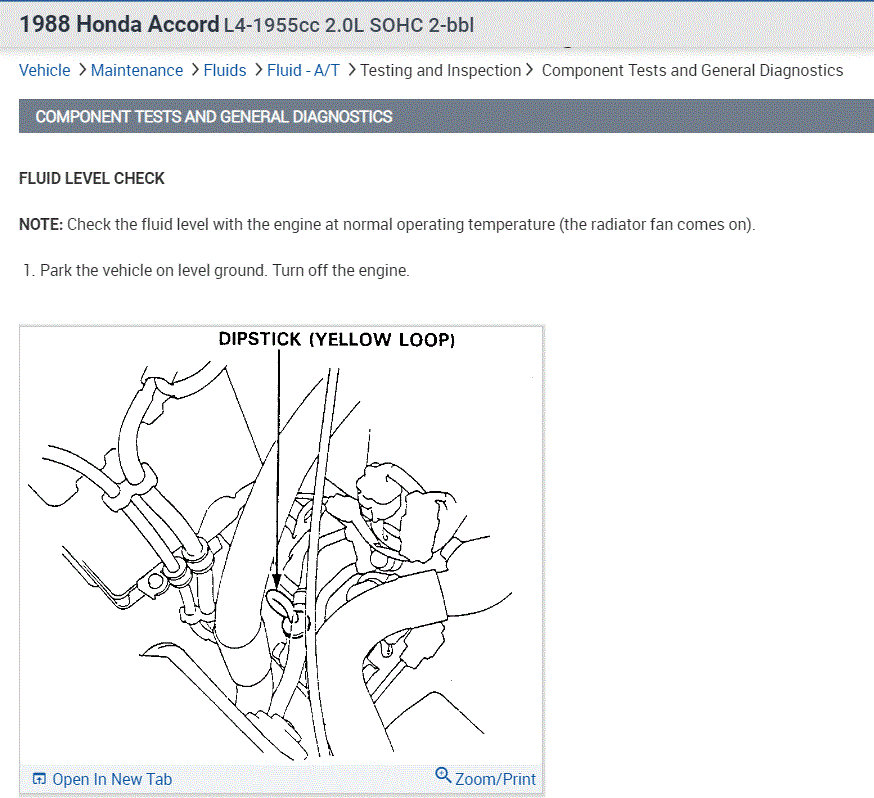Click the Zoom/Print magnifier icon
This screenshot has height=798, width=874.
(443, 775)
